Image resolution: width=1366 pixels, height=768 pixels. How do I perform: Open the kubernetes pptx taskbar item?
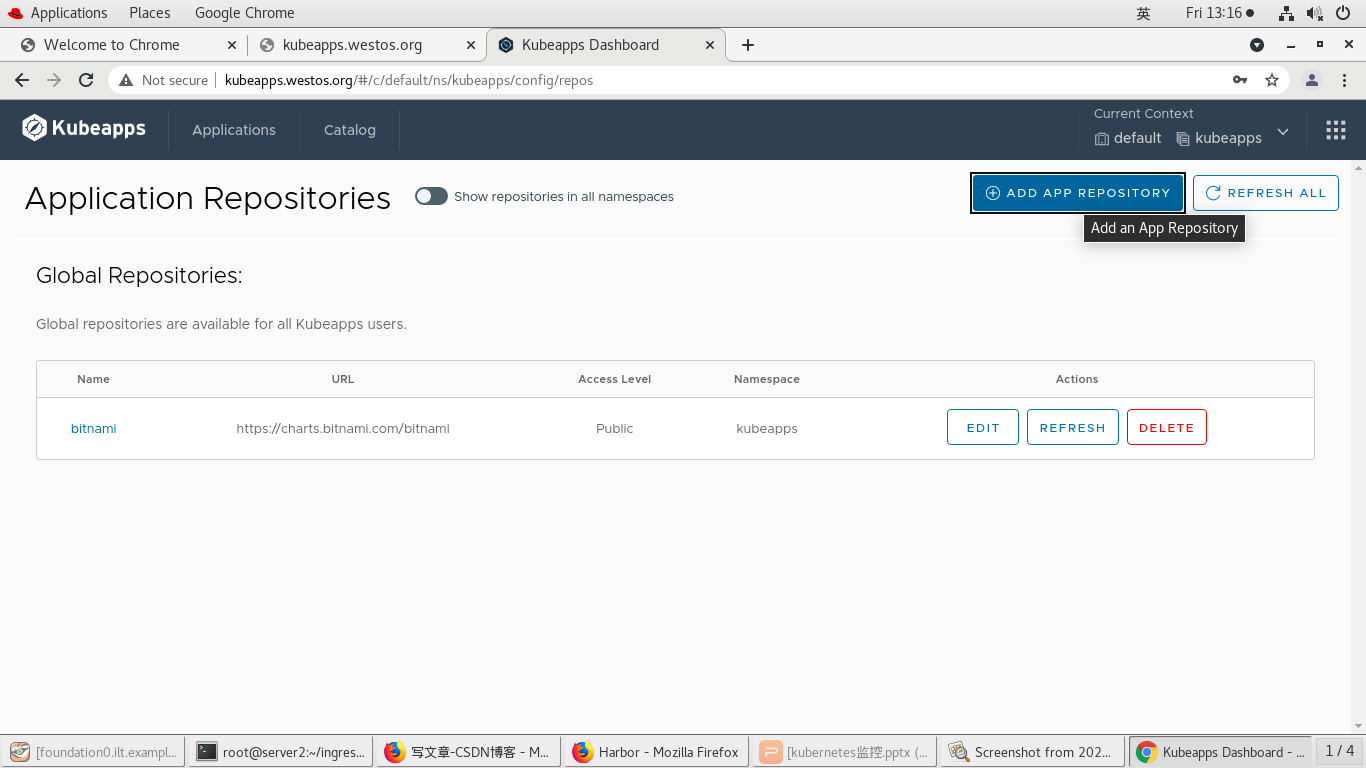click(x=844, y=752)
